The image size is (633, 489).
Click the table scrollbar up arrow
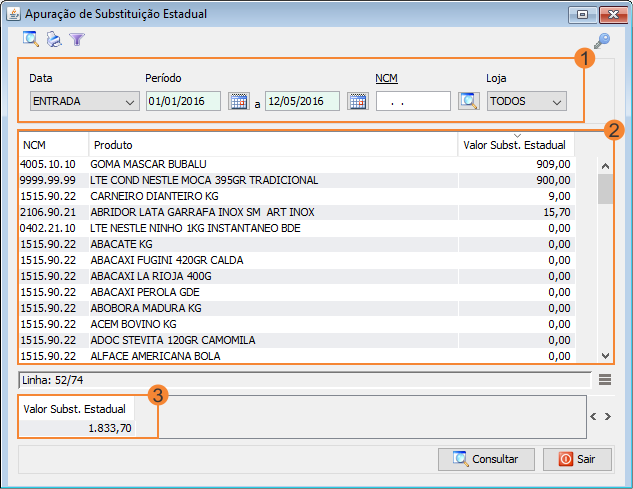(x=605, y=166)
